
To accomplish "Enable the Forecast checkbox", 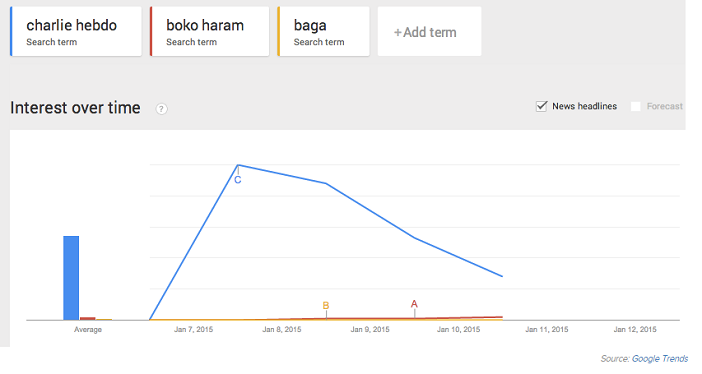I will point(635,106).
